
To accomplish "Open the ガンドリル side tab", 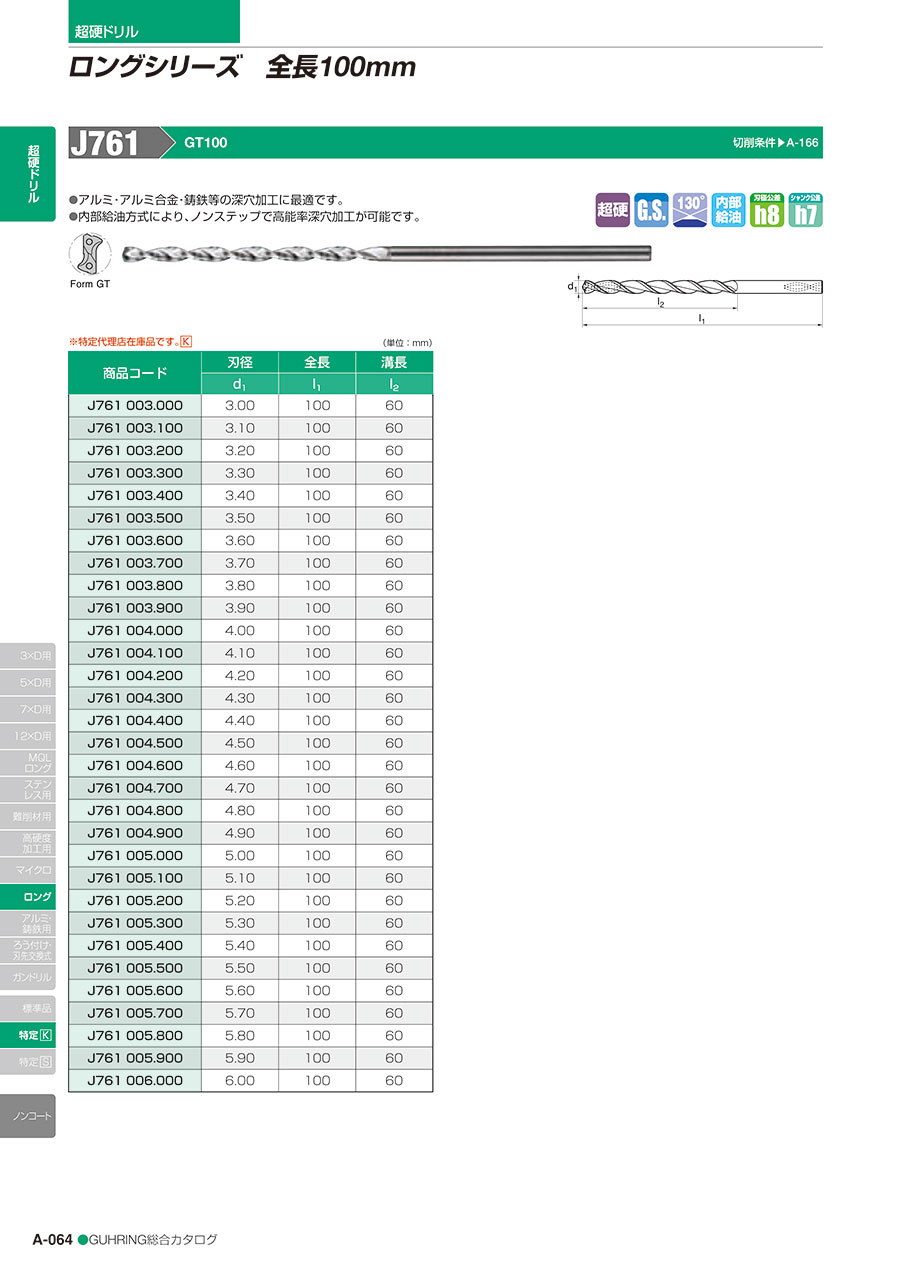I will pos(28,976).
